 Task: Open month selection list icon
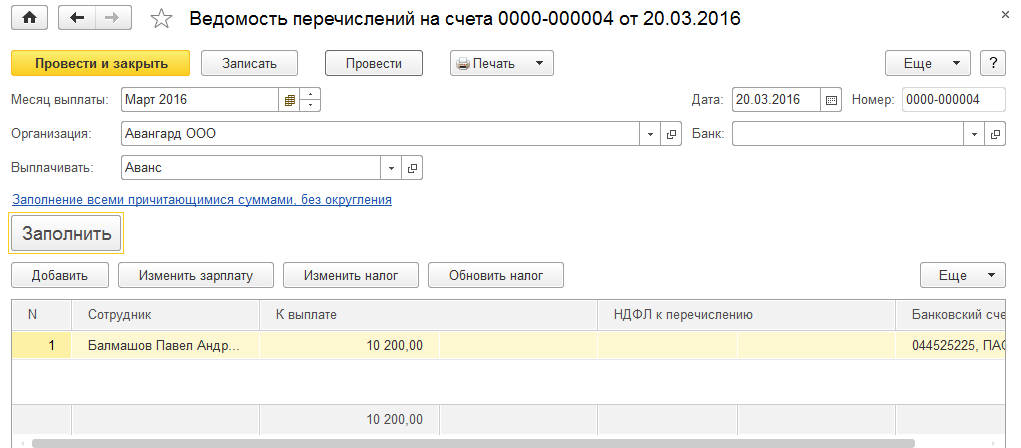[289, 100]
